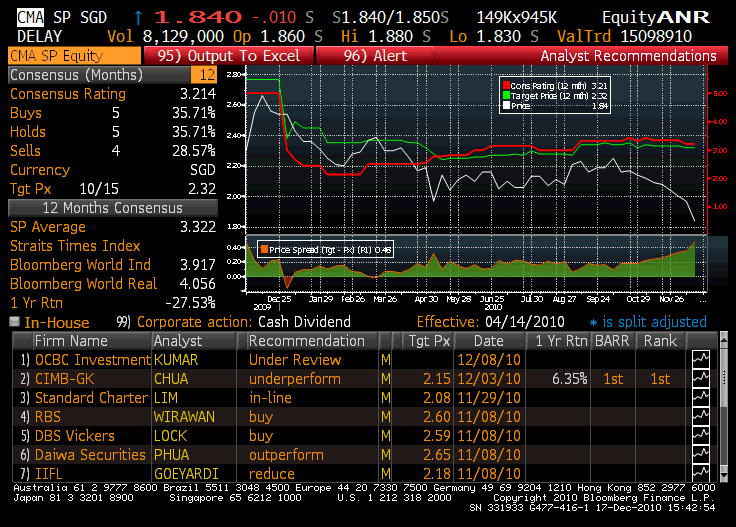Open chart icon for CIMB-GK row

(701, 379)
